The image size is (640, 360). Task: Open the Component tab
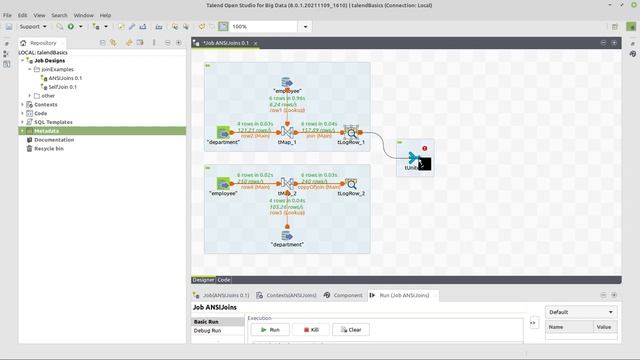pos(343,295)
